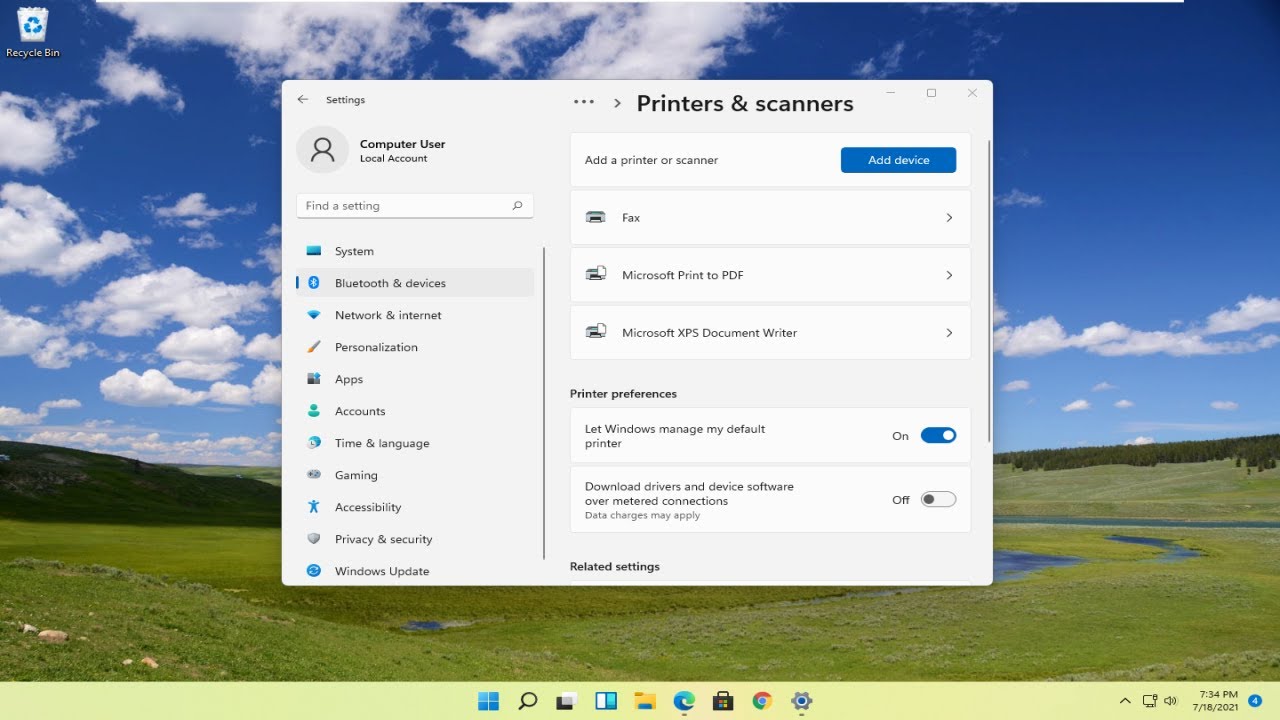Open the notification count badge
Image resolution: width=1280 pixels, height=720 pixels.
pyautogui.click(x=1255, y=701)
